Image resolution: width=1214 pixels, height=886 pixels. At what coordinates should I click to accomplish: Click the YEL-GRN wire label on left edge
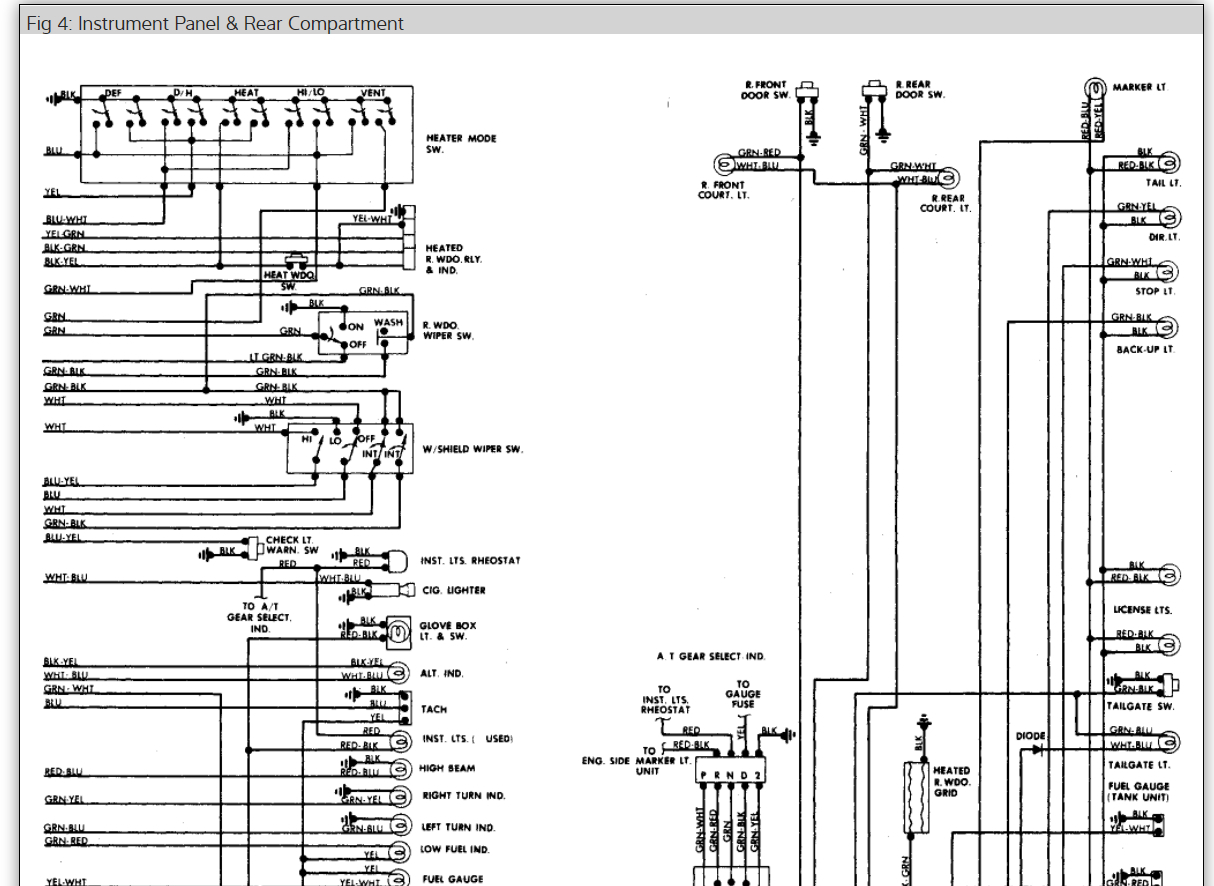pyautogui.click(x=65, y=234)
